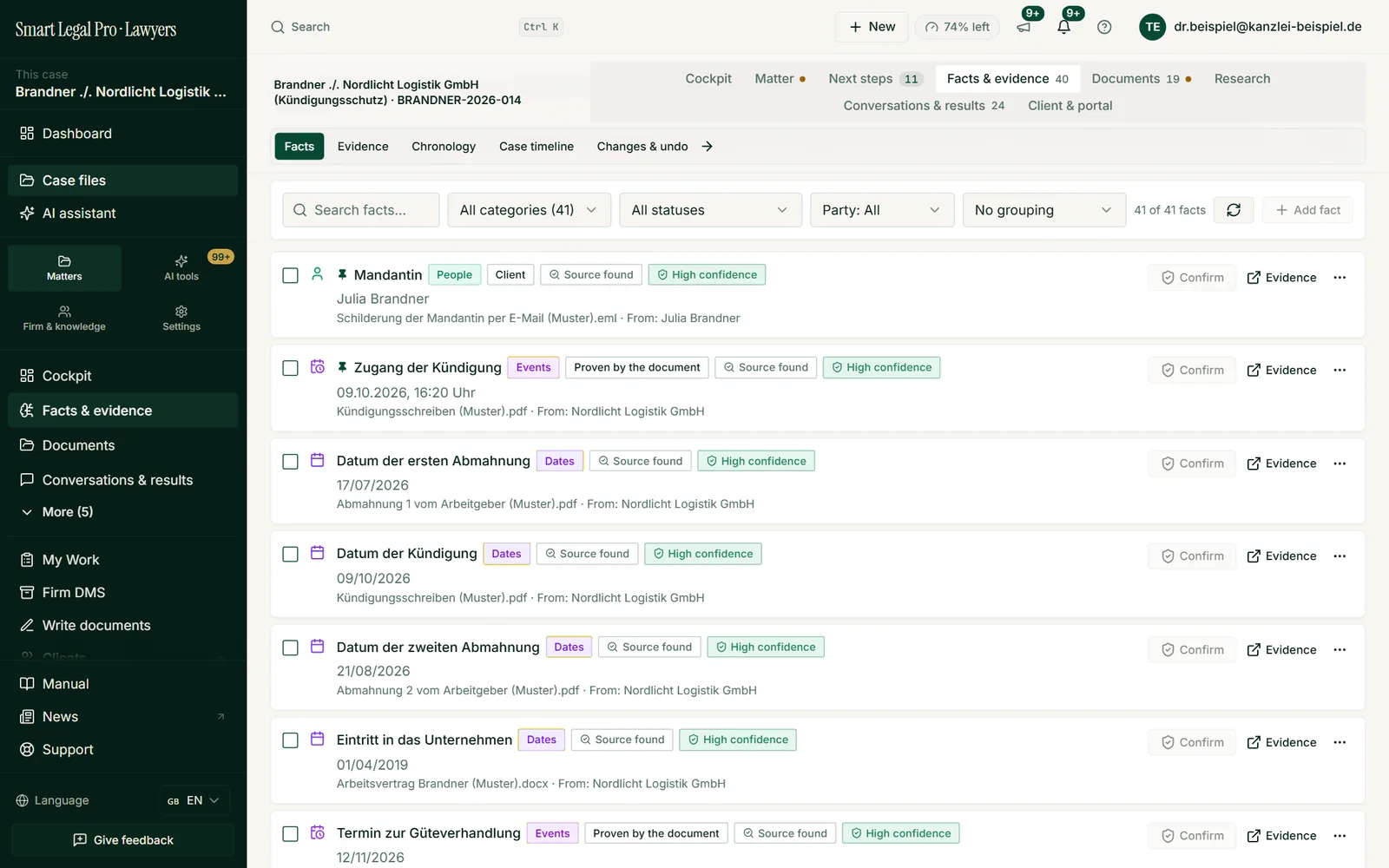The width and height of the screenshot is (1389, 868).
Task: Switch to the Chronology sub-tab
Action: pos(444,147)
